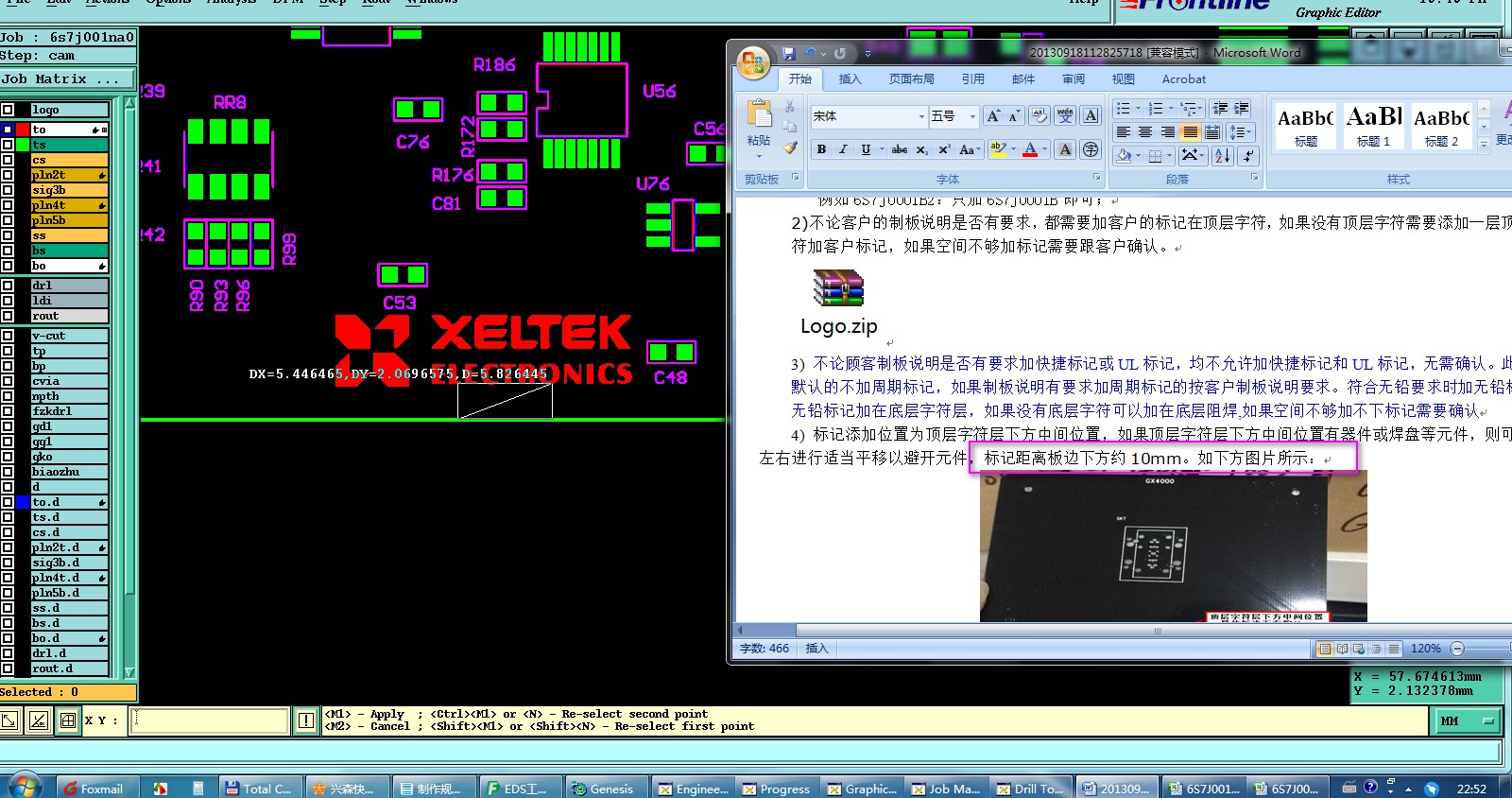Expand the font dialog launcher

(x=1096, y=178)
